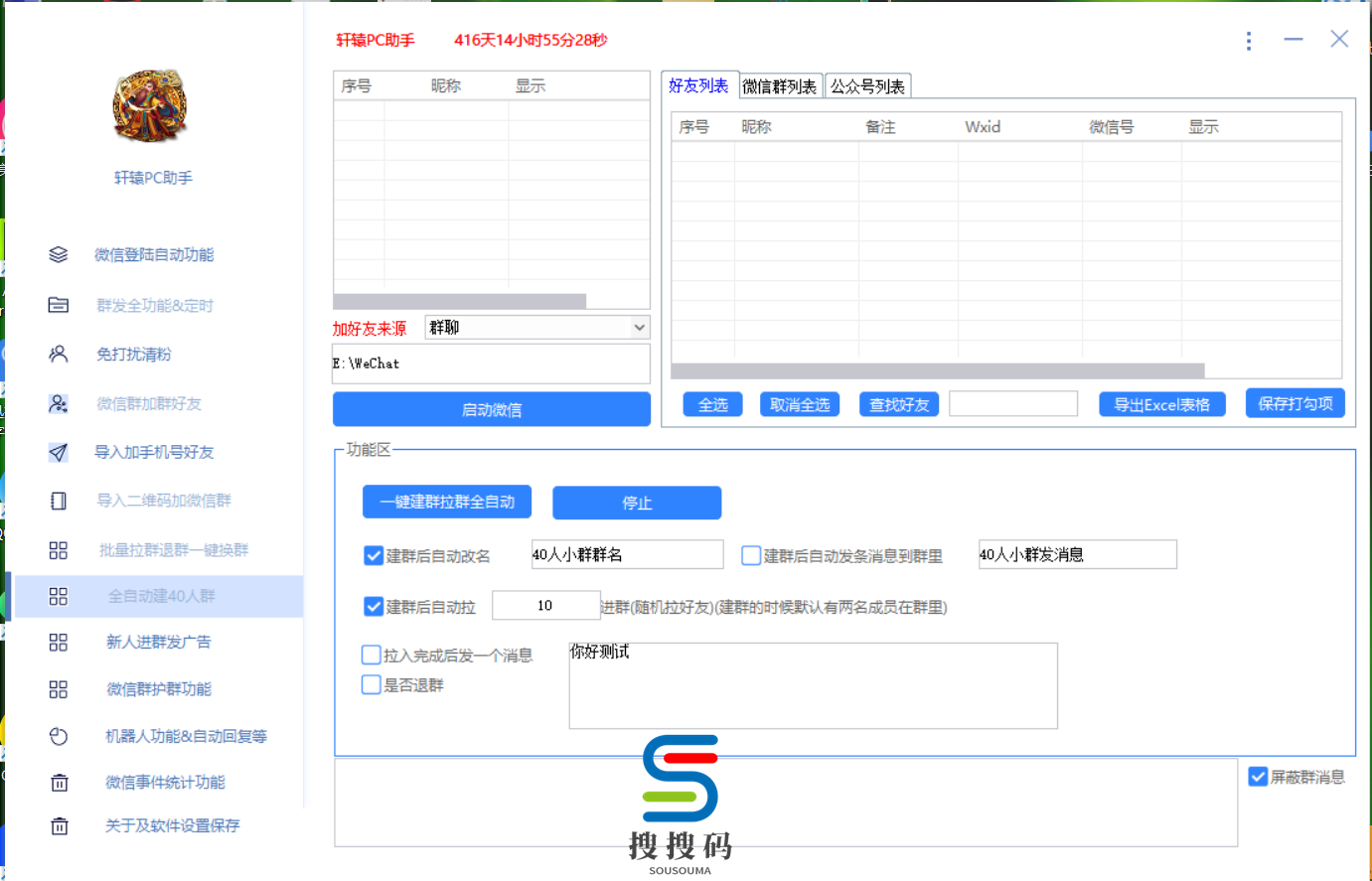Viewport: 1372px width, 881px height.
Task: Click the phone icon beside 导入二维码加微信群
Action: 59,501
